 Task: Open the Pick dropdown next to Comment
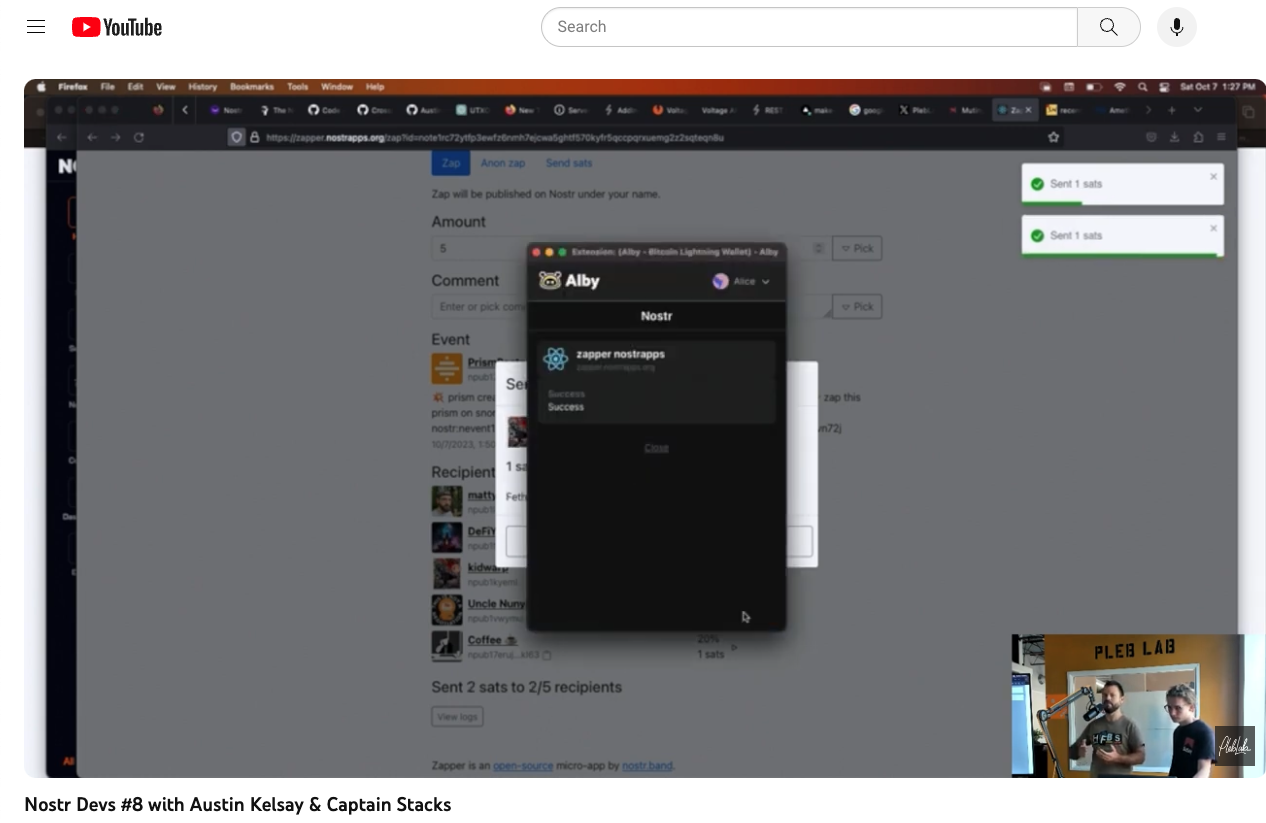[x=856, y=306]
